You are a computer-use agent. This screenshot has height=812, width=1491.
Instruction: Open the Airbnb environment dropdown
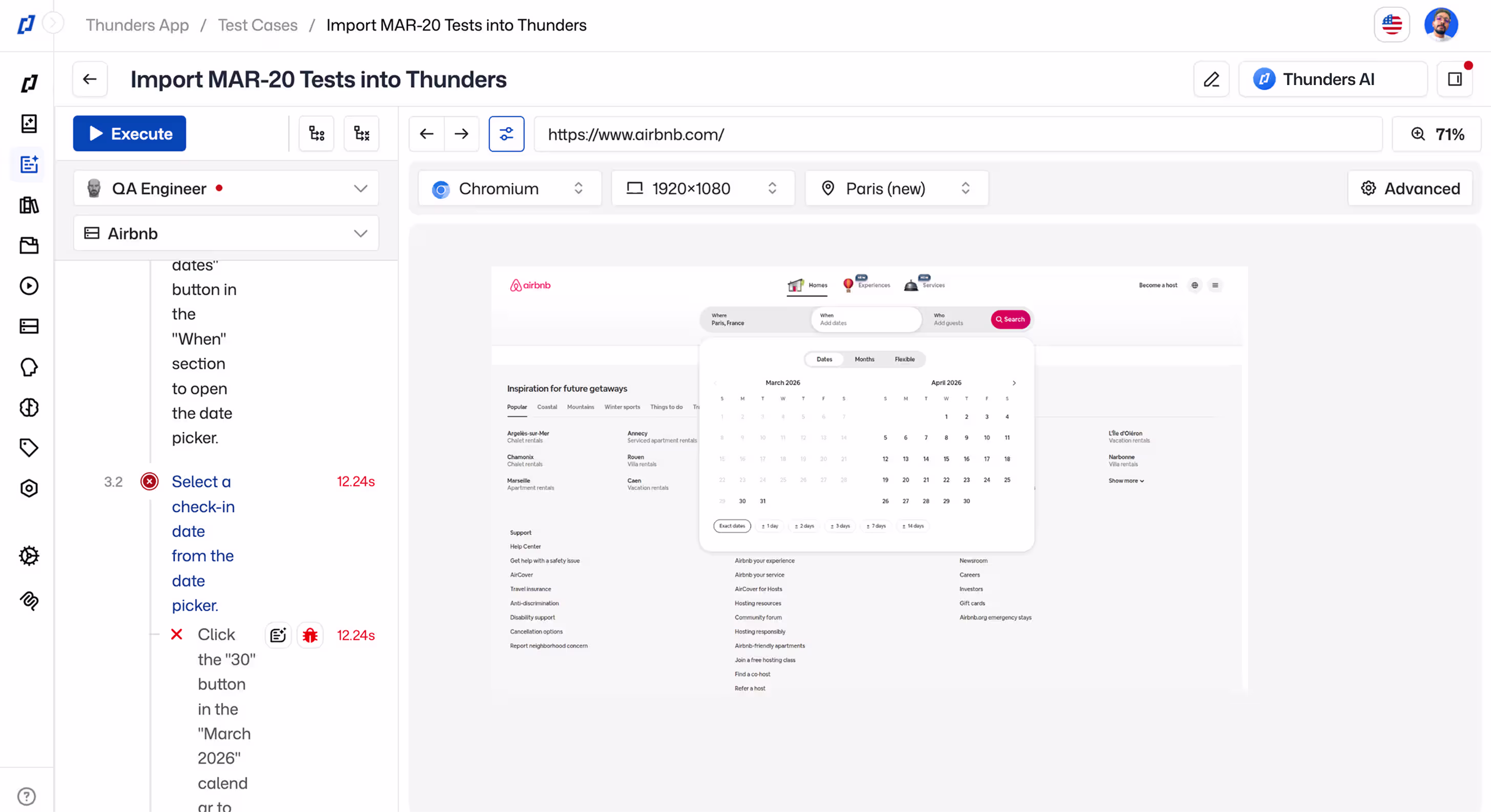226,233
